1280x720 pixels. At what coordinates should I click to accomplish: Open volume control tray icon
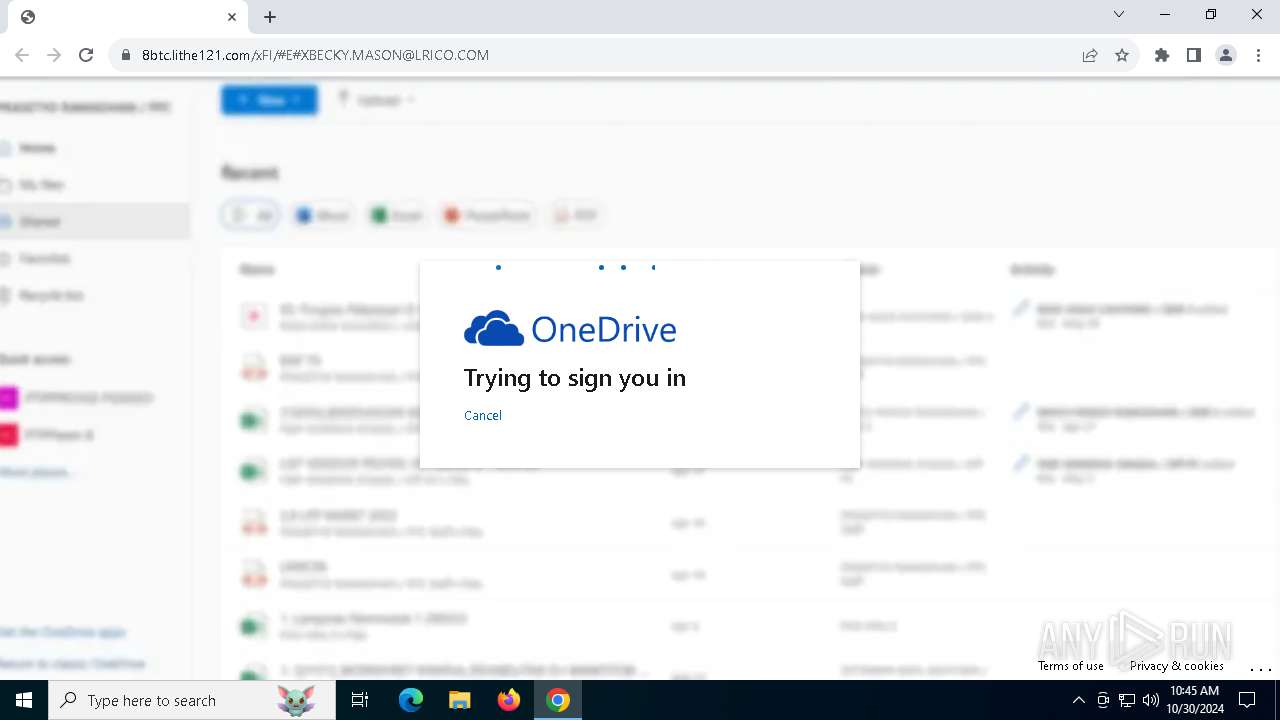click(x=1150, y=700)
